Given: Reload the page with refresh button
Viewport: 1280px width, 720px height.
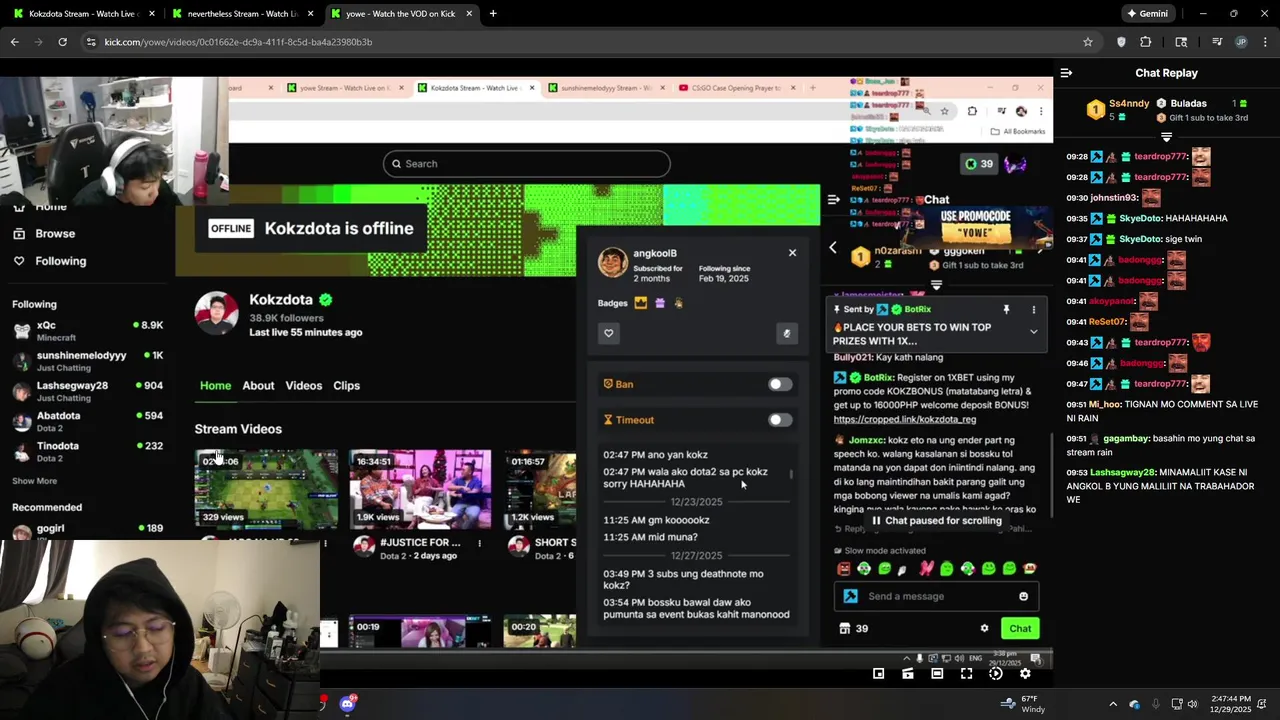Looking at the screenshot, I should tap(62, 42).
